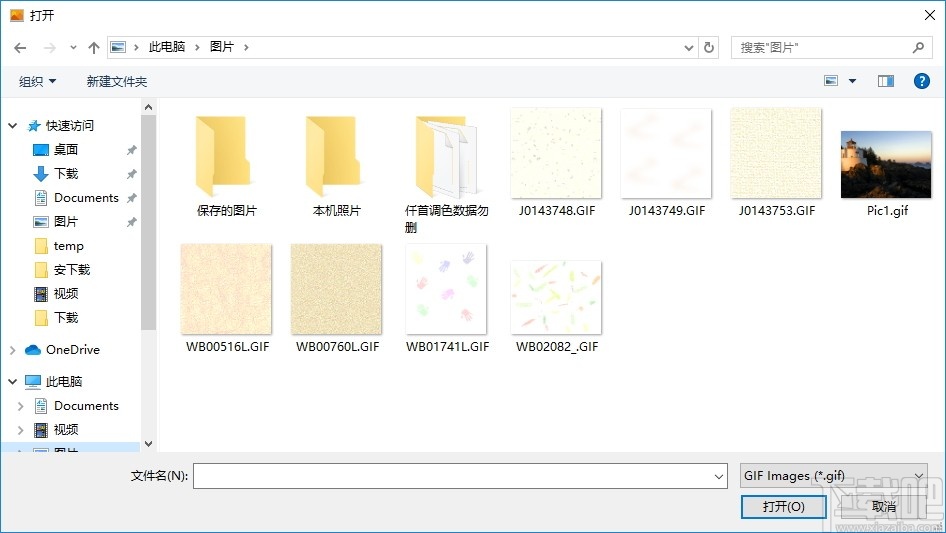The image size is (946, 533).
Task: Refresh the current folder
Action: 709,48
